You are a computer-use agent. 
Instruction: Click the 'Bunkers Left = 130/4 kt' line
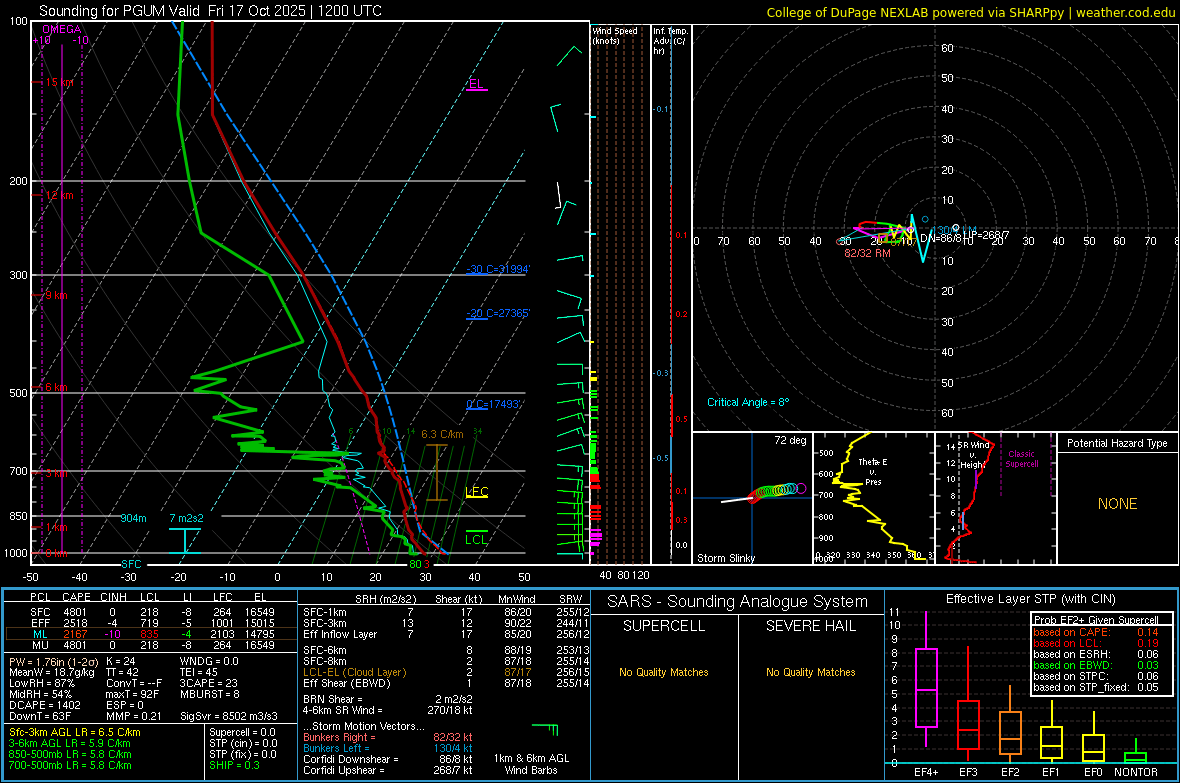click(388, 748)
